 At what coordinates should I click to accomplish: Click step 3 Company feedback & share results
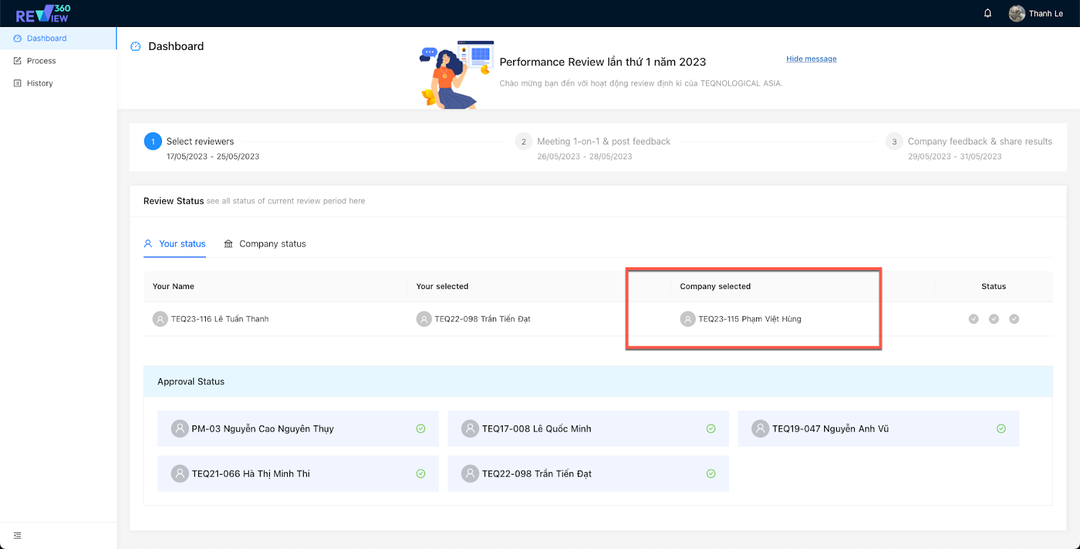979,142
